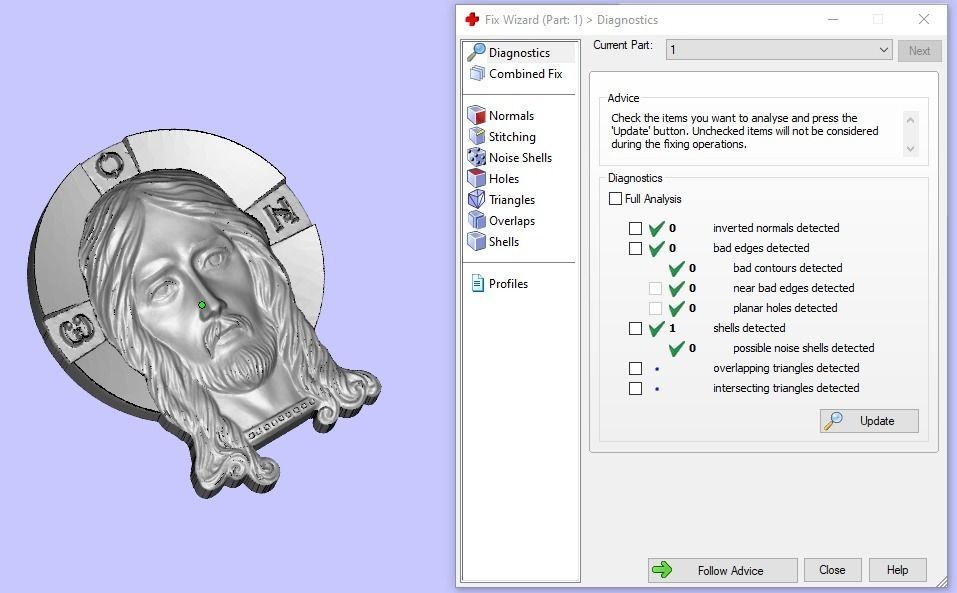Viewport: 957px width, 593px height.
Task: Click the Noise Shells icon
Action: click(476, 157)
